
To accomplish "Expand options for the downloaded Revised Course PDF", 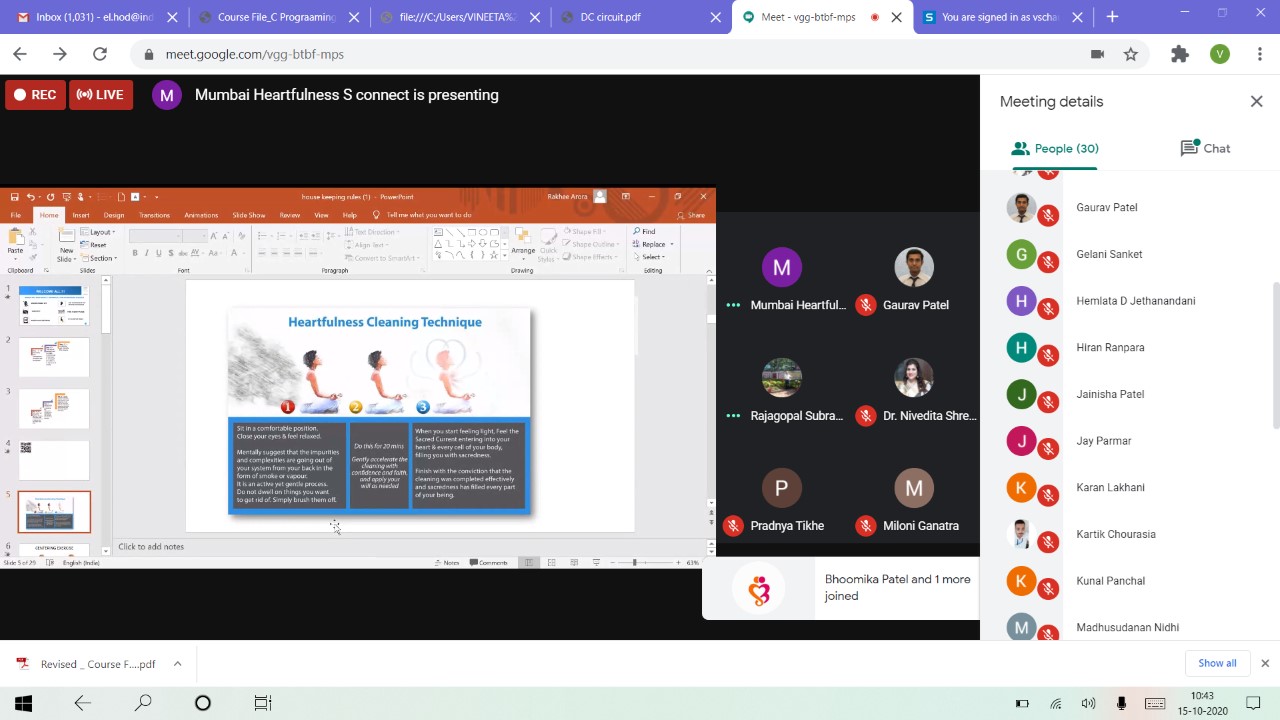I will [177, 663].
